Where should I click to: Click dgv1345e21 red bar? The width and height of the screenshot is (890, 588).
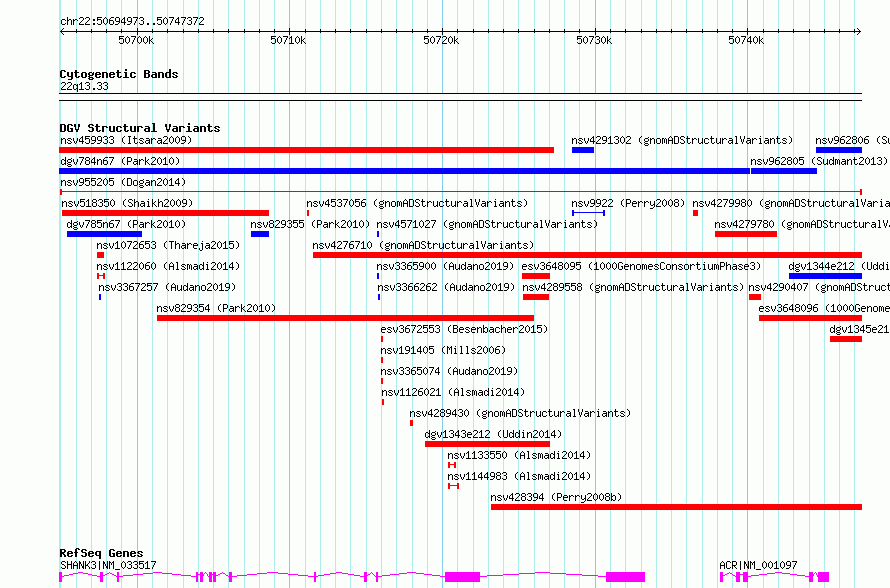pos(846,339)
